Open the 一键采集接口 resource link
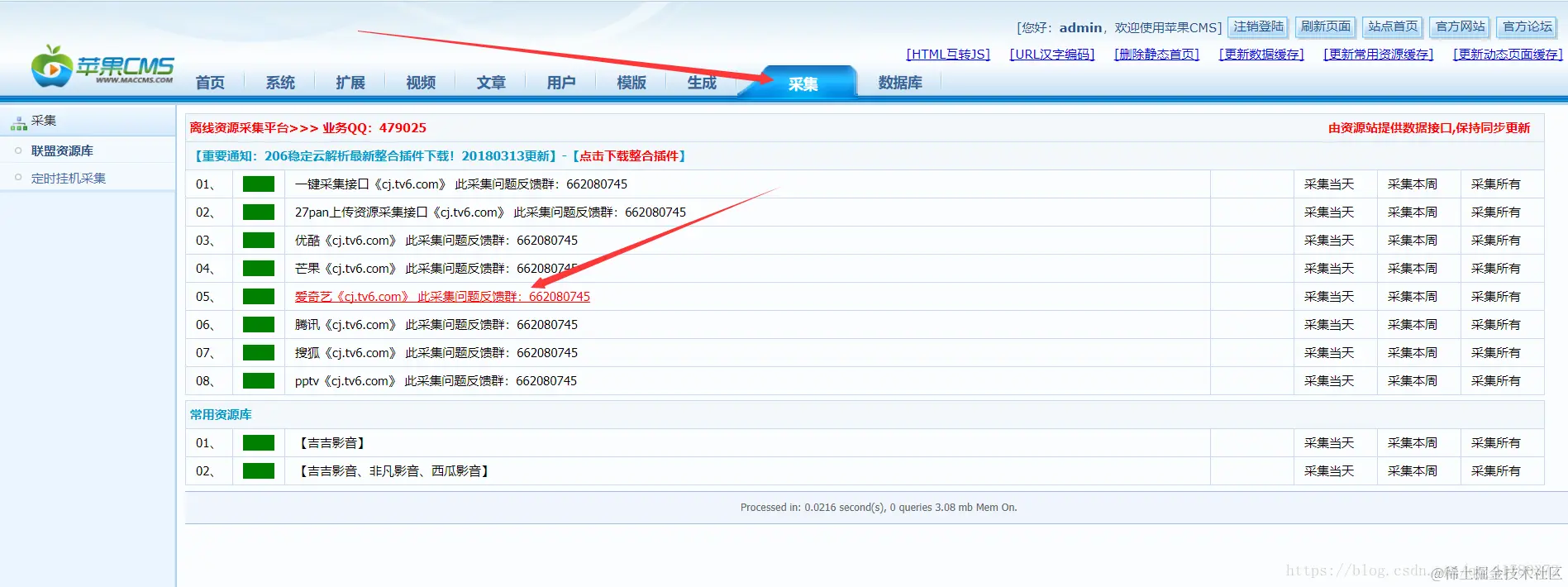 point(461,184)
